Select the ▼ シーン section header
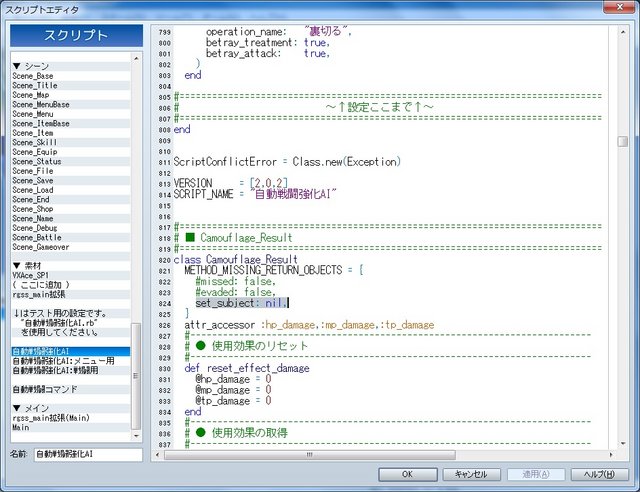This screenshot has width=640, height=492. 71,66
